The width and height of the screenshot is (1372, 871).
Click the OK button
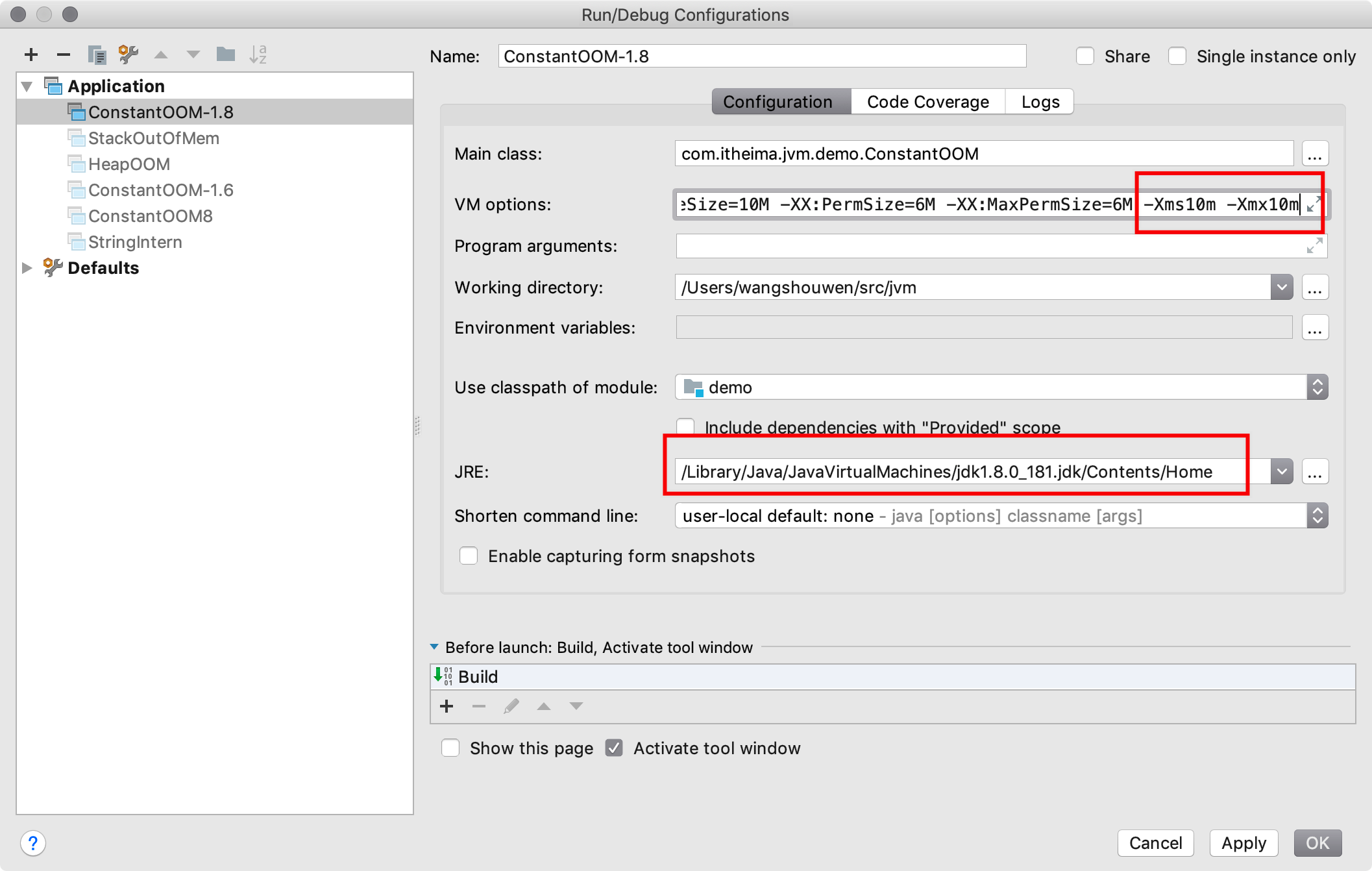tap(1317, 842)
